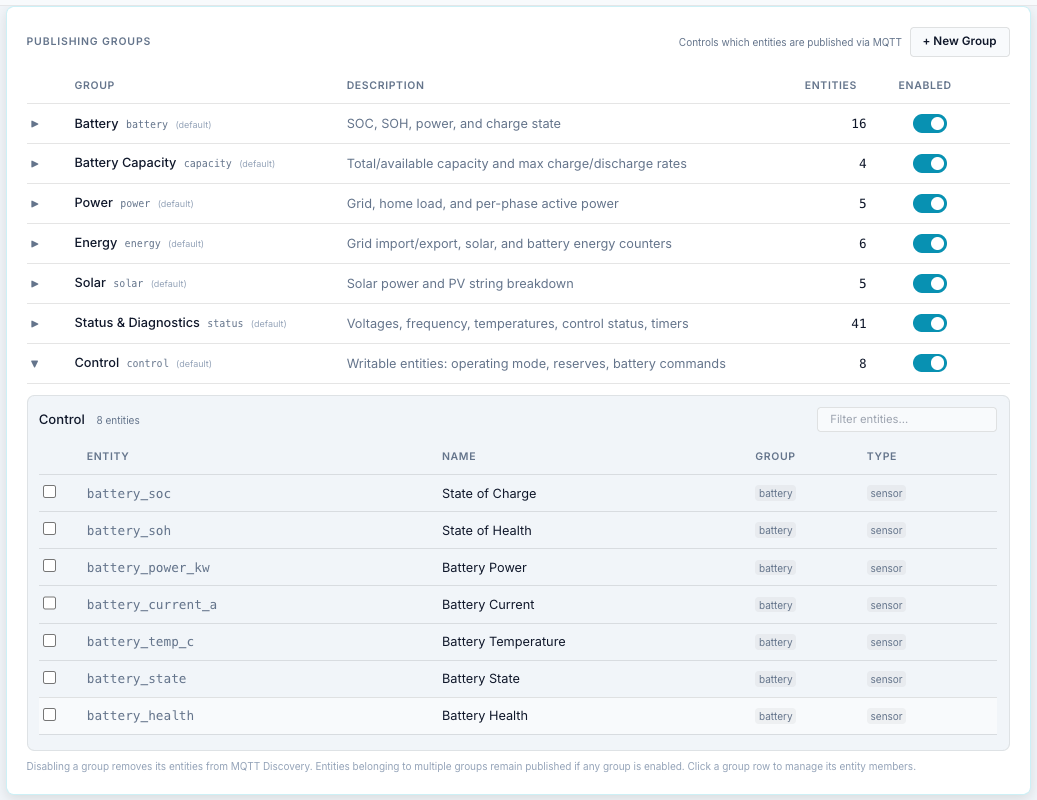This screenshot has height=800, width=1037.
Task: Check the battery_health checkbox
Action: coord(50,715)
